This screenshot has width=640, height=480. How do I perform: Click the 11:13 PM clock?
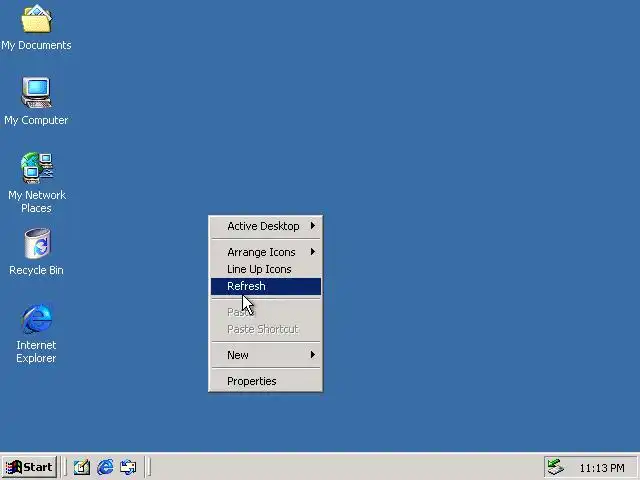coord(602,468)
